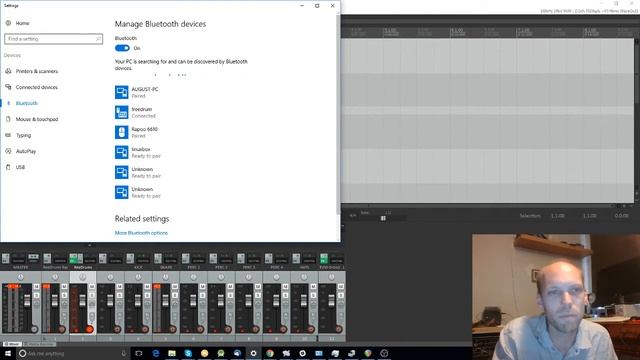Image resolution: width=640 pixels, height=360 pixels.
Task: Open More Bluetooth options link
Action: (x=141, y=233)
